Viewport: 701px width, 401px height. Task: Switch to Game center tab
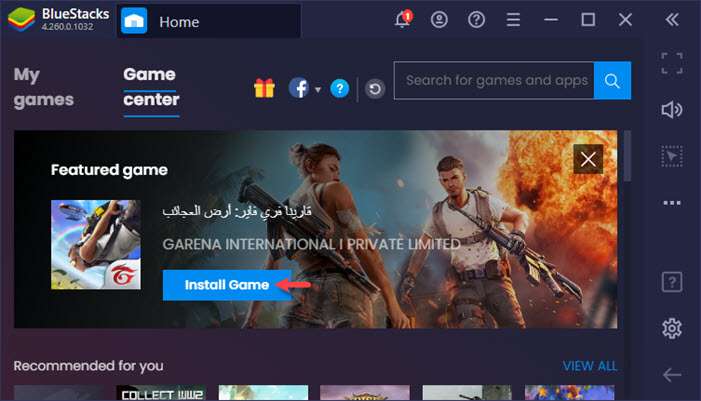click(x=151, y=87)
